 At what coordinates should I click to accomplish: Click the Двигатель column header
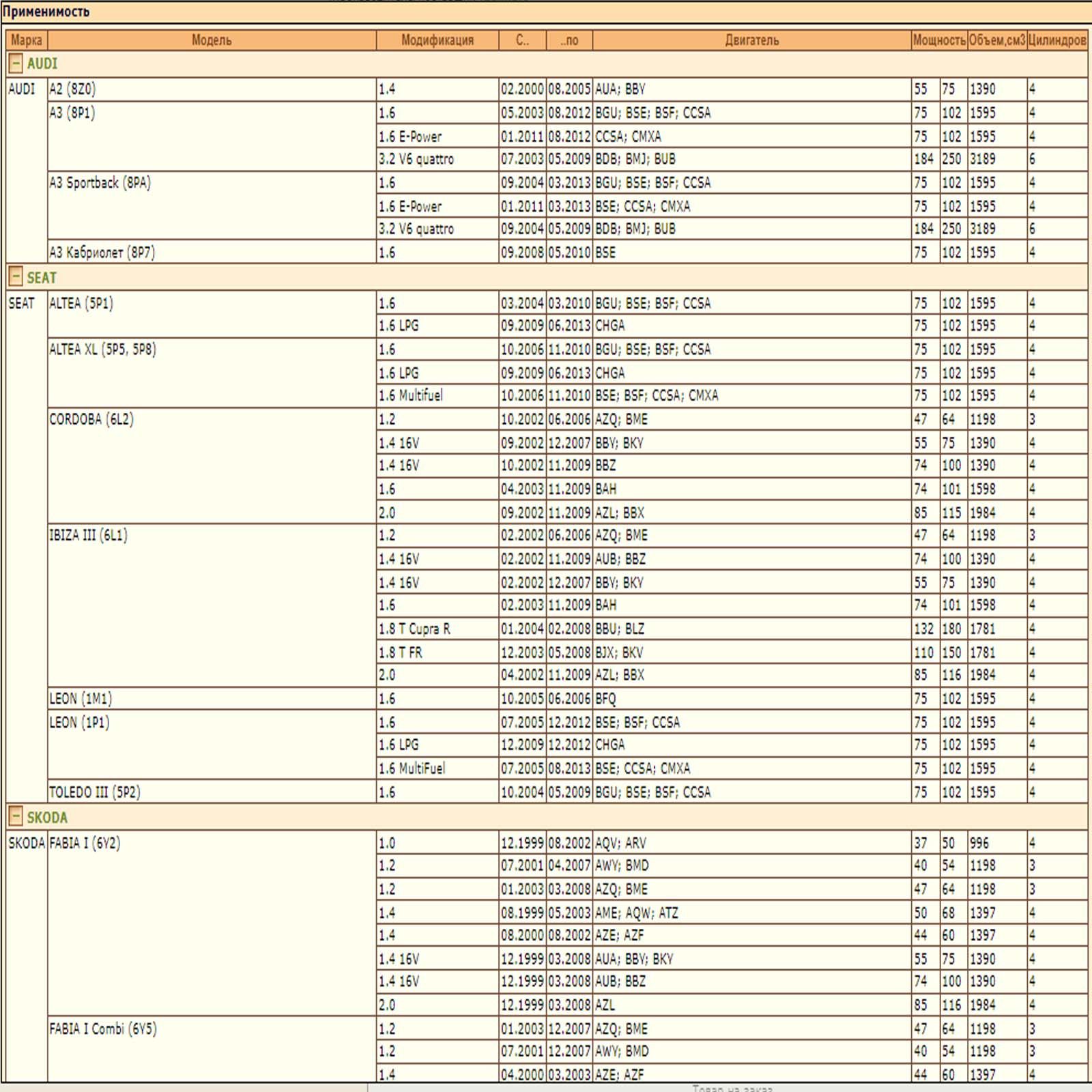pyautogui.click(x=751, y=40)
